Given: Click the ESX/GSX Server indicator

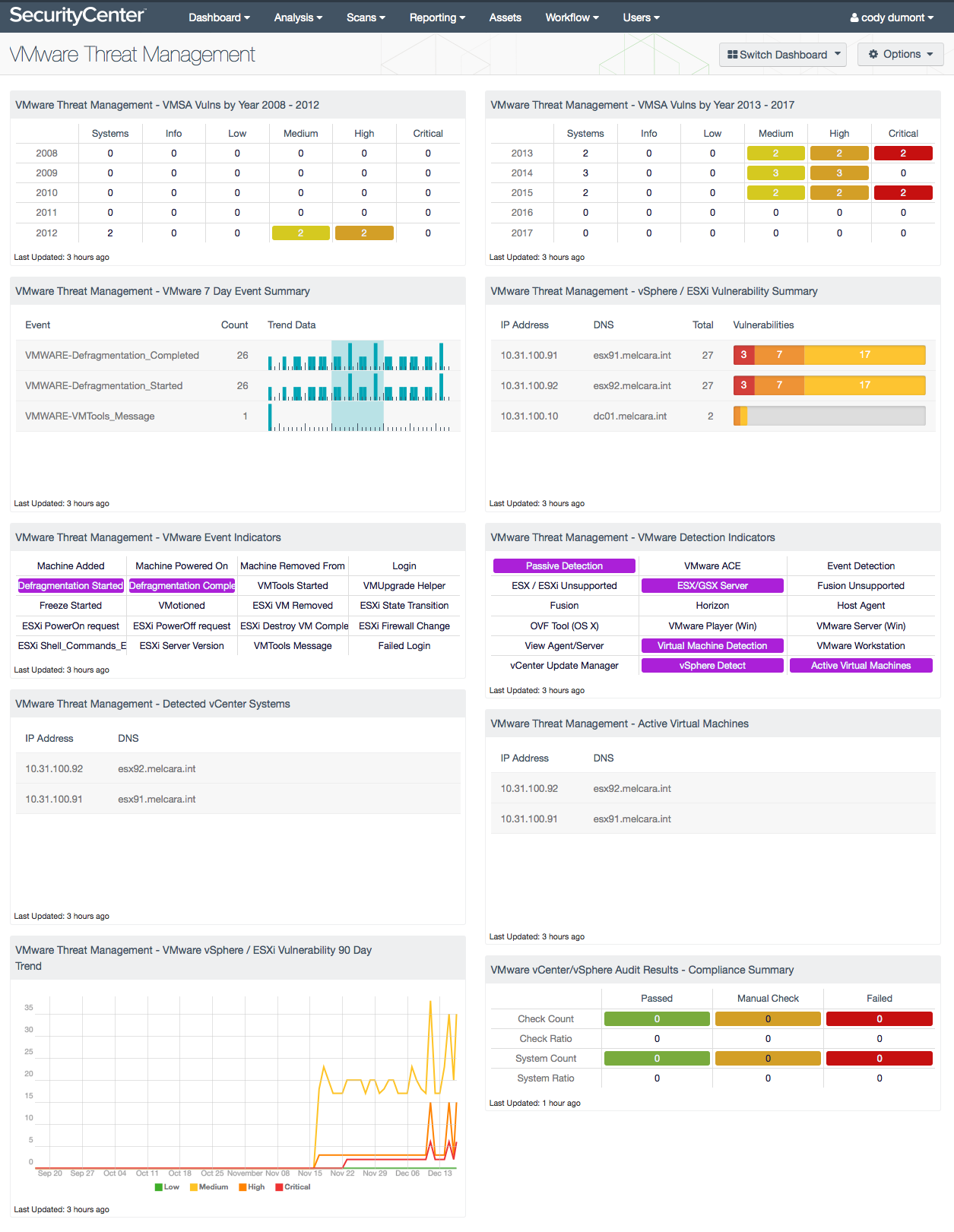Looking at the screenshot, I should [712, 586].
